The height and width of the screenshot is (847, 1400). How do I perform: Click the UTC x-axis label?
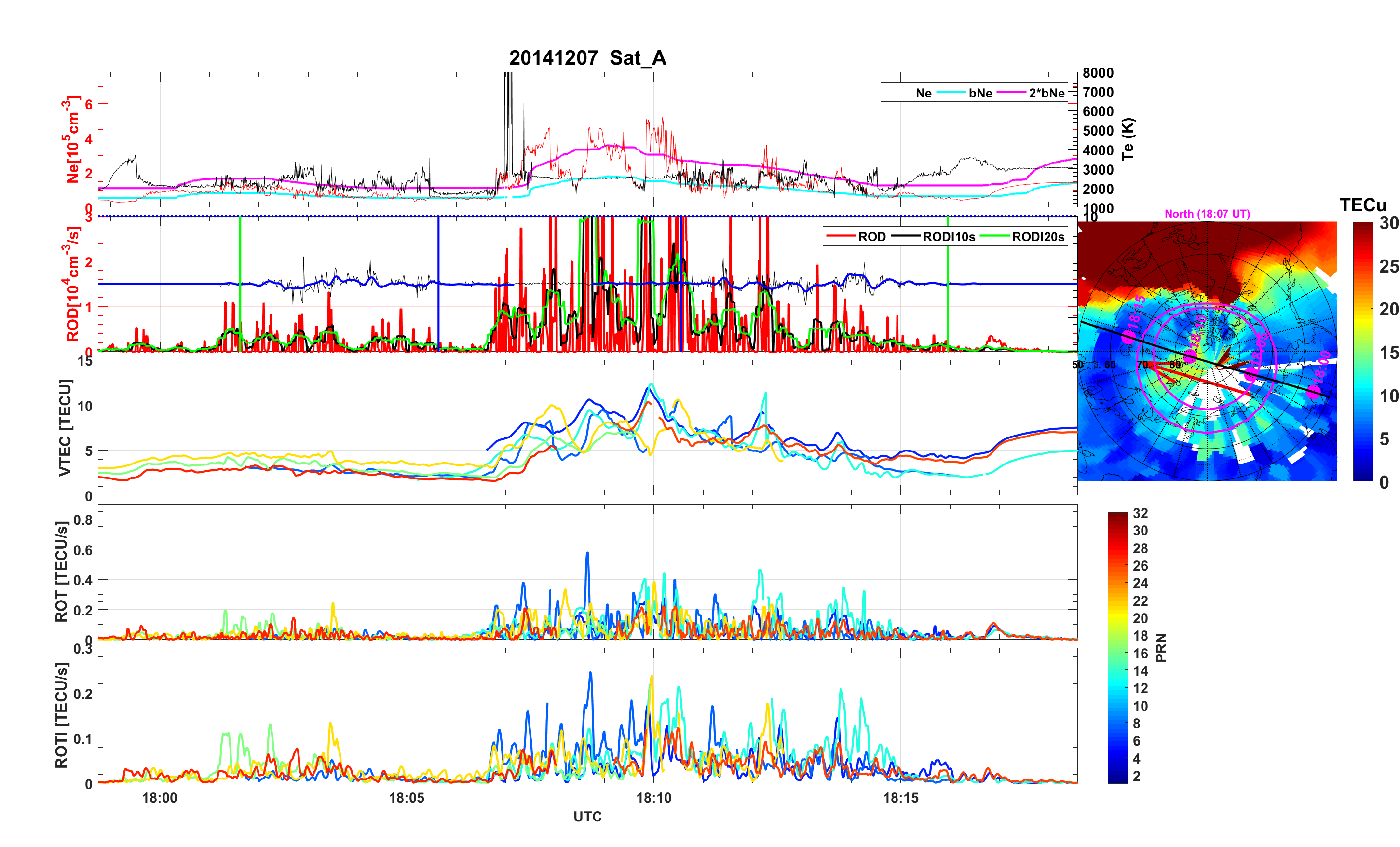click(587, 816)
